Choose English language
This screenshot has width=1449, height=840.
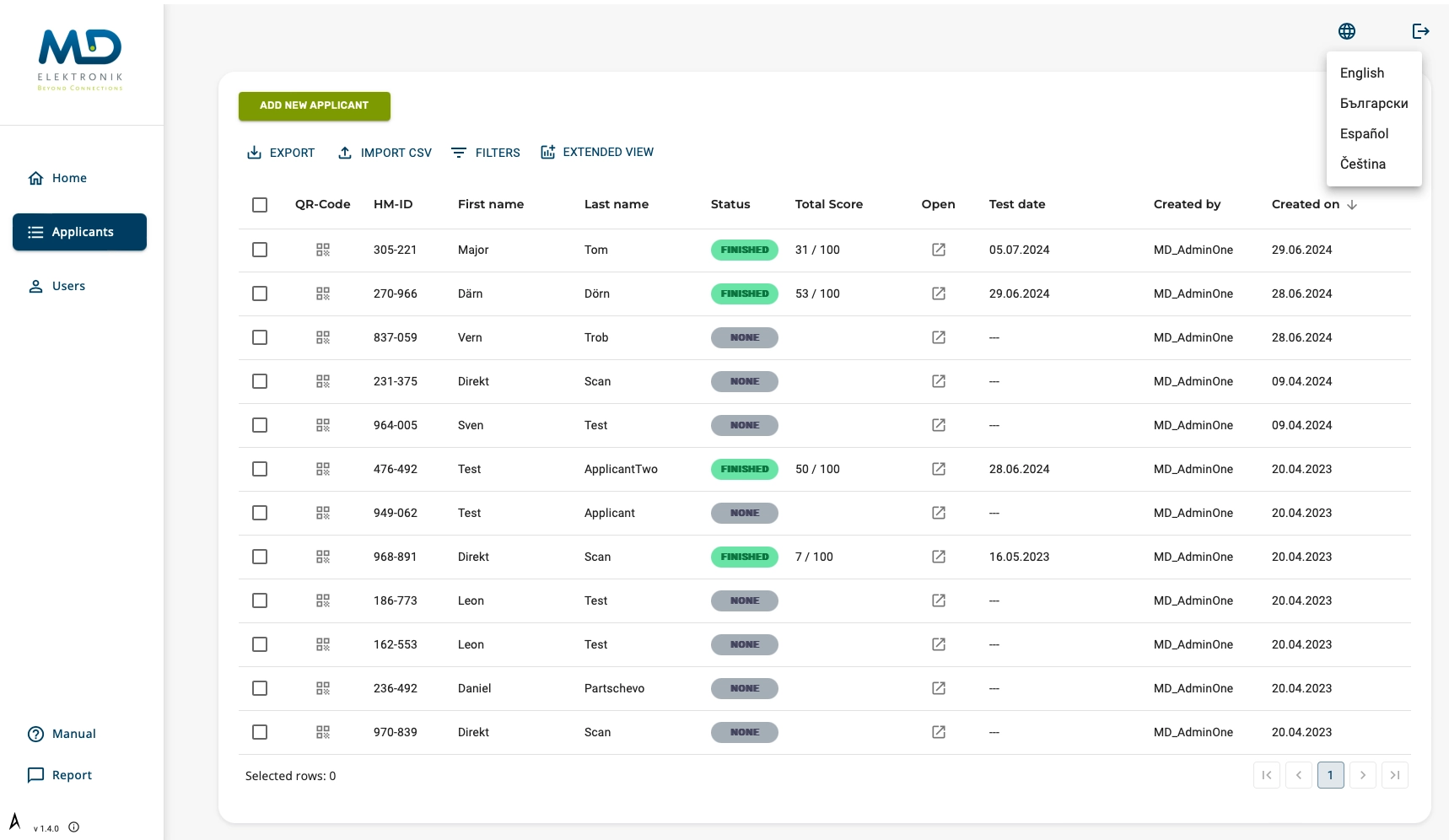click(x=1374, y=73)
